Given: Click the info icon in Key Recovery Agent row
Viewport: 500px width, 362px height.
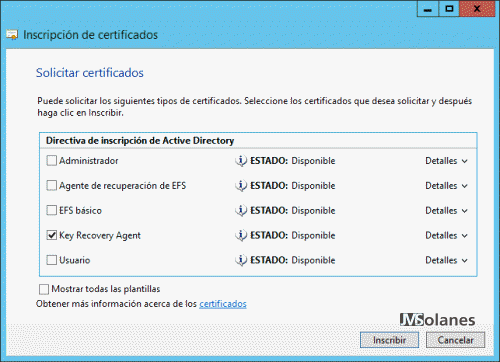Looking at the screenshot, I should (241, 235).
